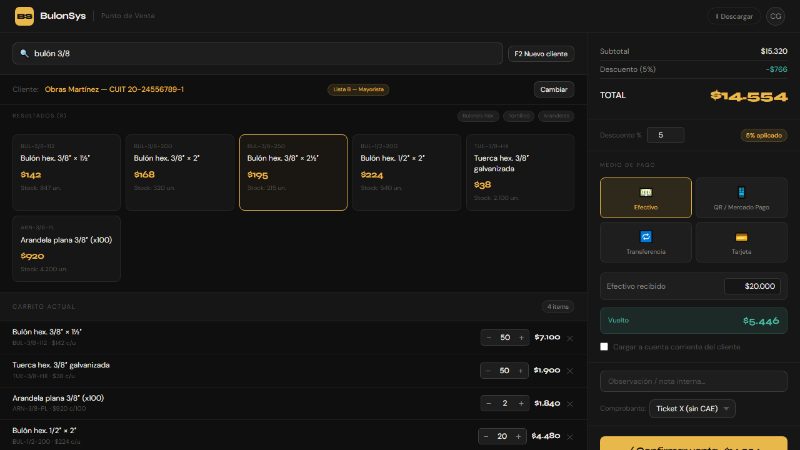800x450 pixels.
Task: Add product Bulón hex. 3/8" × 2" card
Action: pos(180,172)
